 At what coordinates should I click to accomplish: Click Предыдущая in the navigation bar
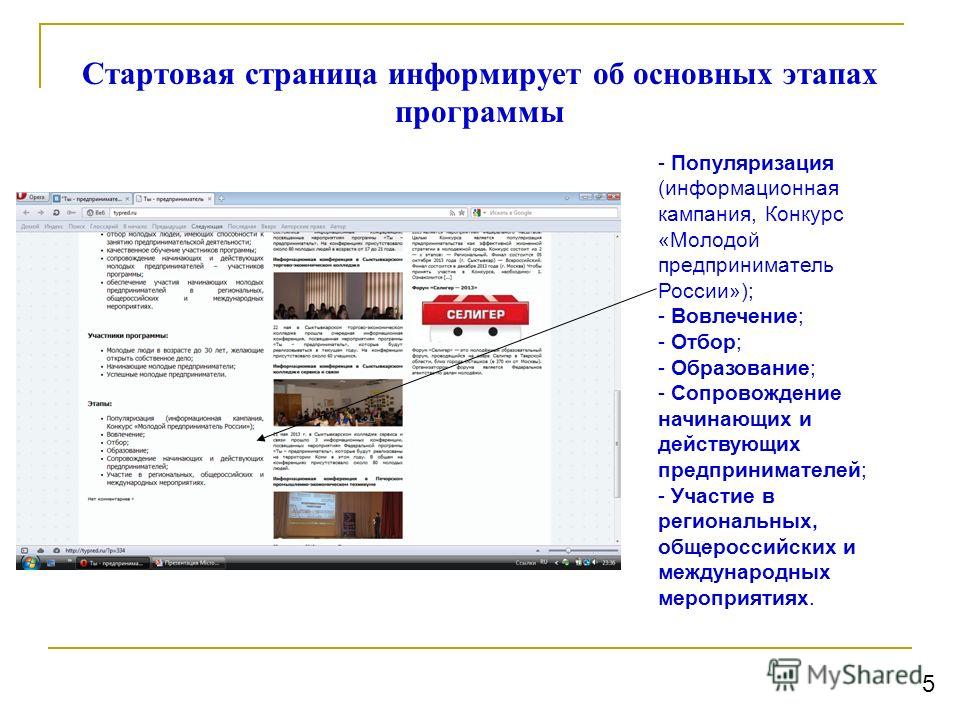point(168,227)
